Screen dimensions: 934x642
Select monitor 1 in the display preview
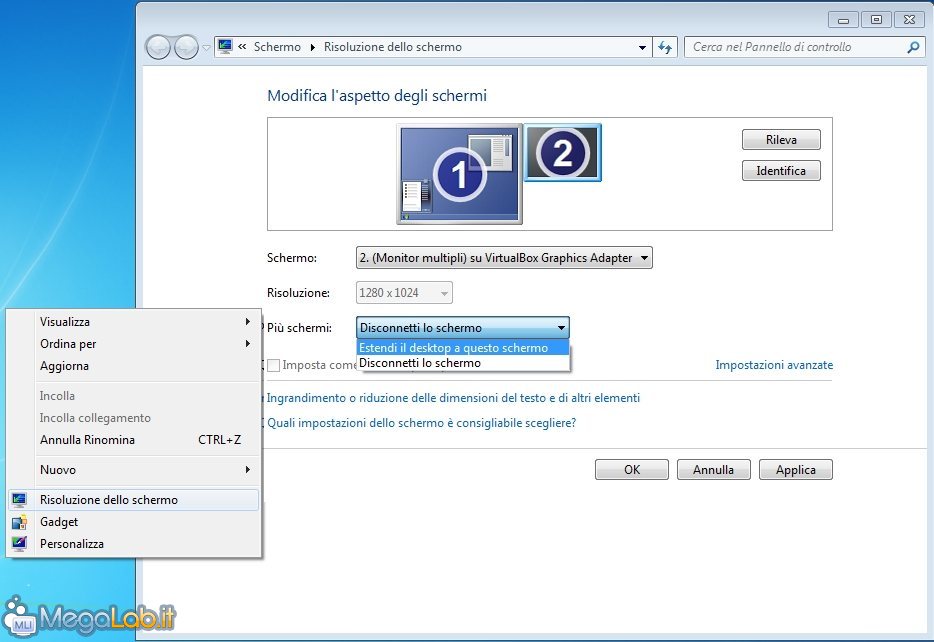(x=459, y=174)
